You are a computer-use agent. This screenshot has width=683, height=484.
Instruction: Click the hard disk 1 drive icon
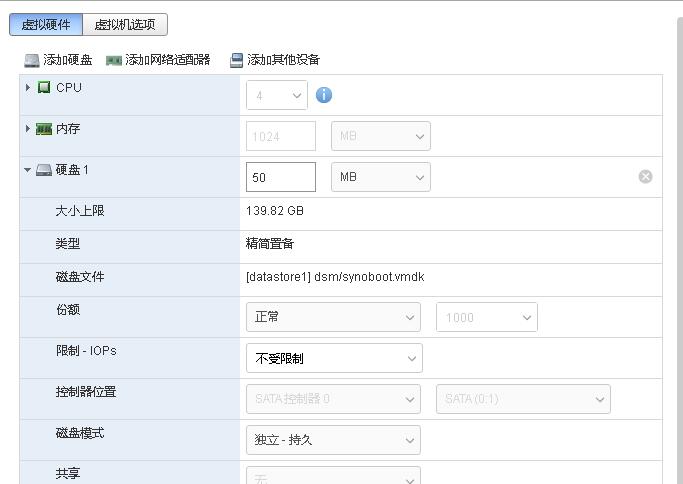pyautogui.click(x=44, y=170)
